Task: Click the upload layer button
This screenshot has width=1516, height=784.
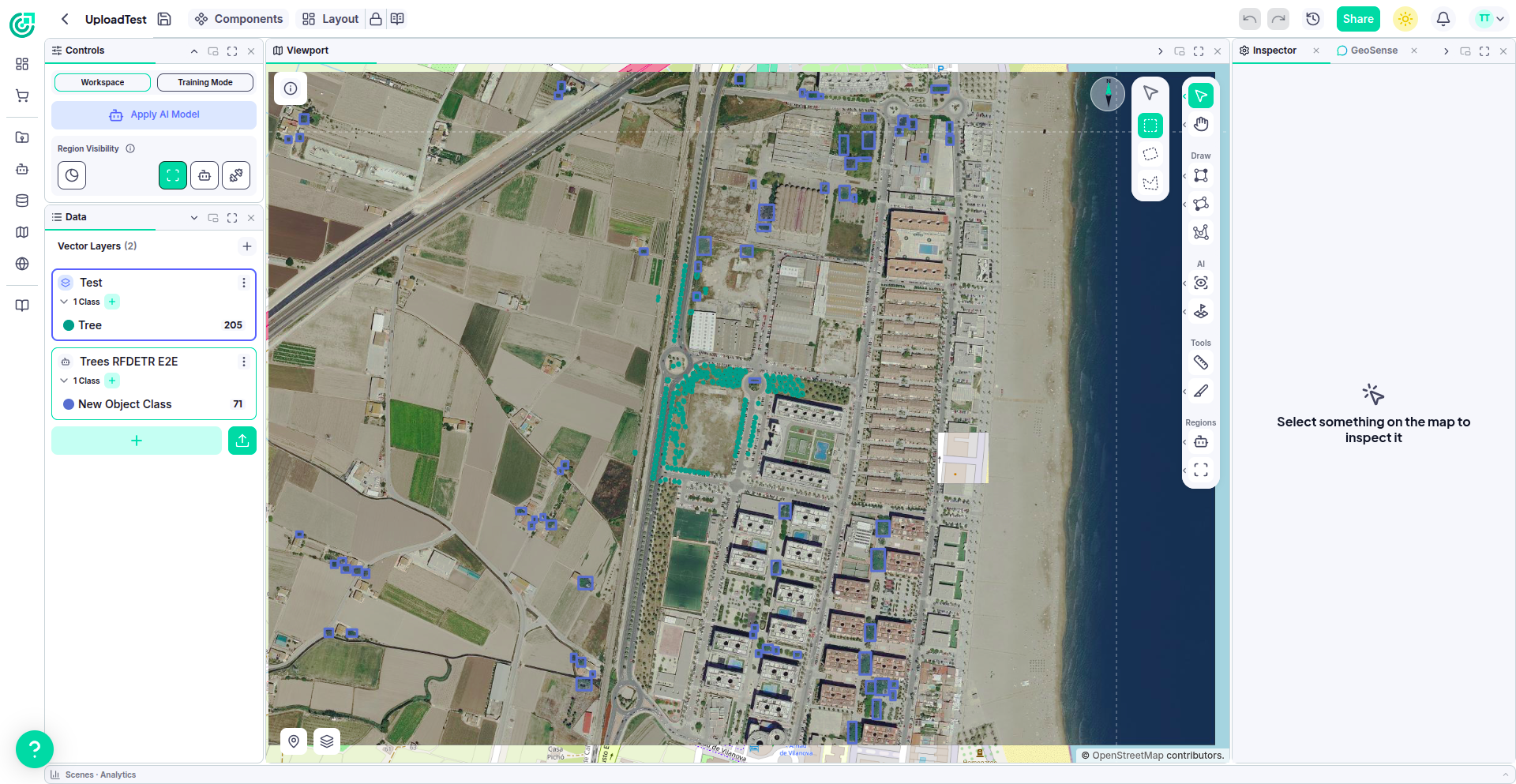Action: pyautogui.click(x=242, y=441)
